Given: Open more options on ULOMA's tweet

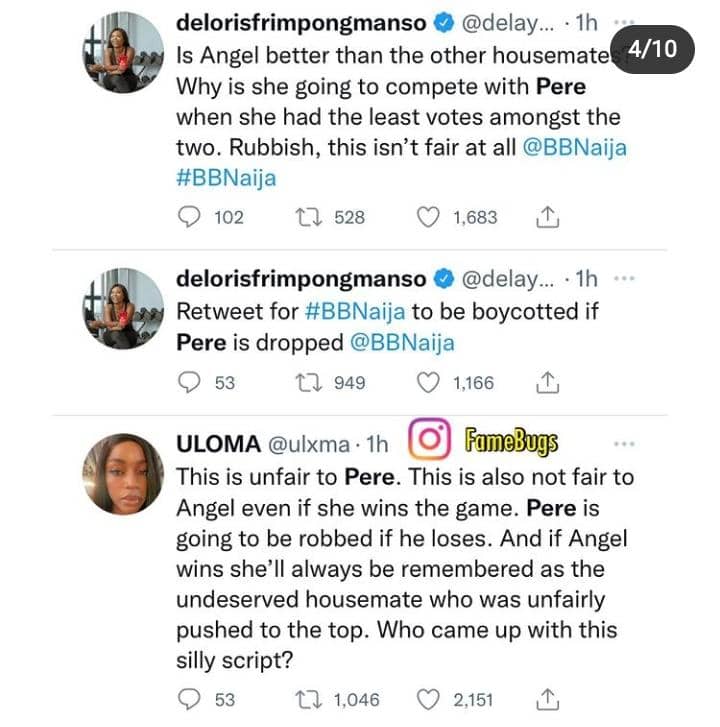Looking at the screenshot, I should pos(623,443).
